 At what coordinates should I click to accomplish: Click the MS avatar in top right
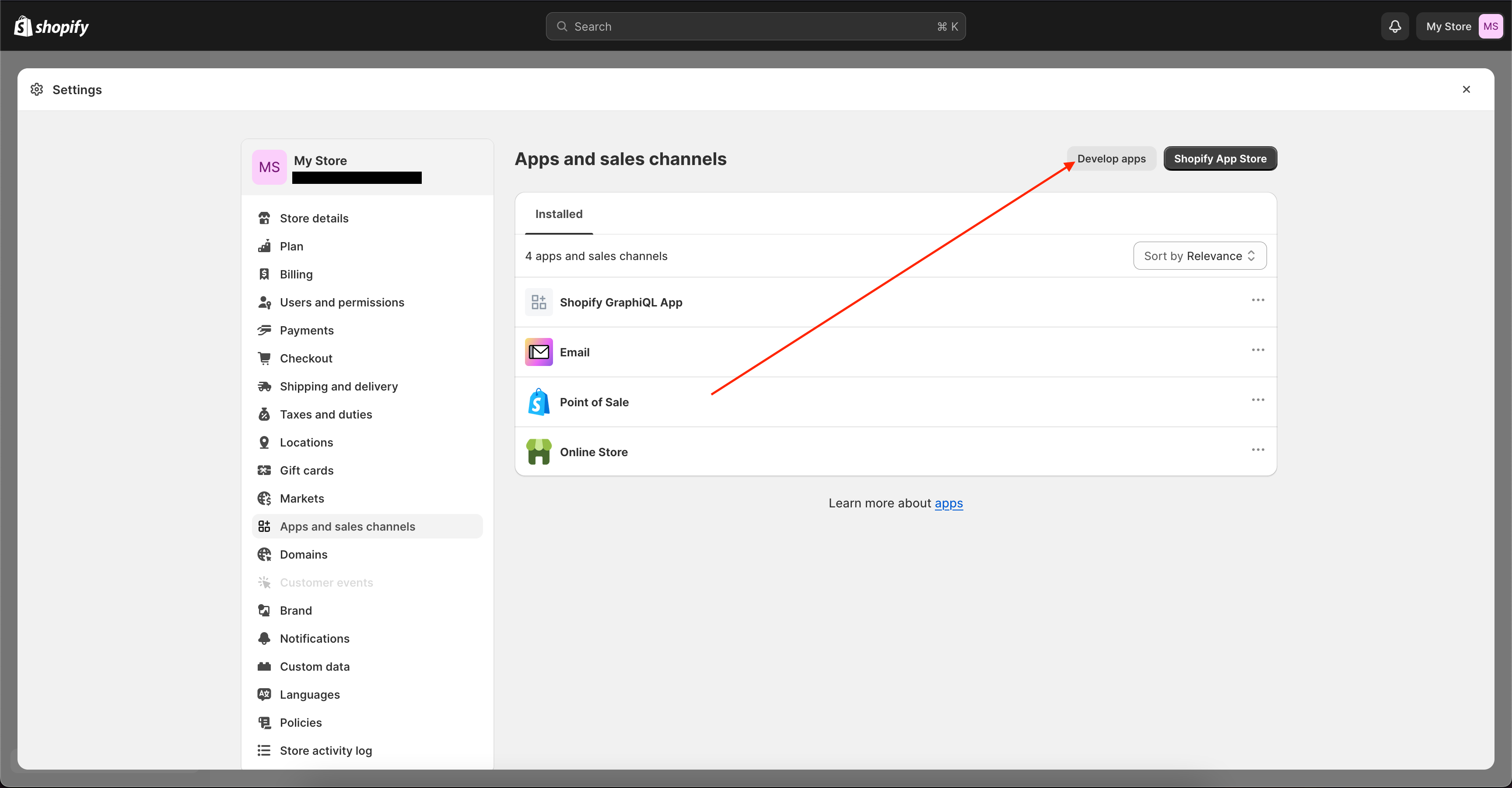click(1491, 26)
